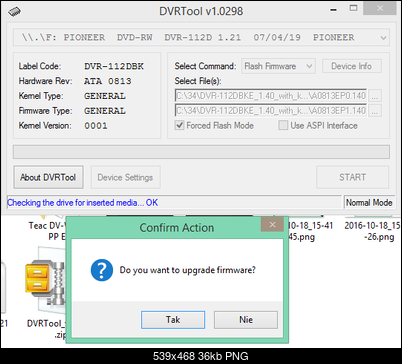402x364 pixels.
Task: Click the DVRTool chip icon in title bar
Action: click(14, 11)
